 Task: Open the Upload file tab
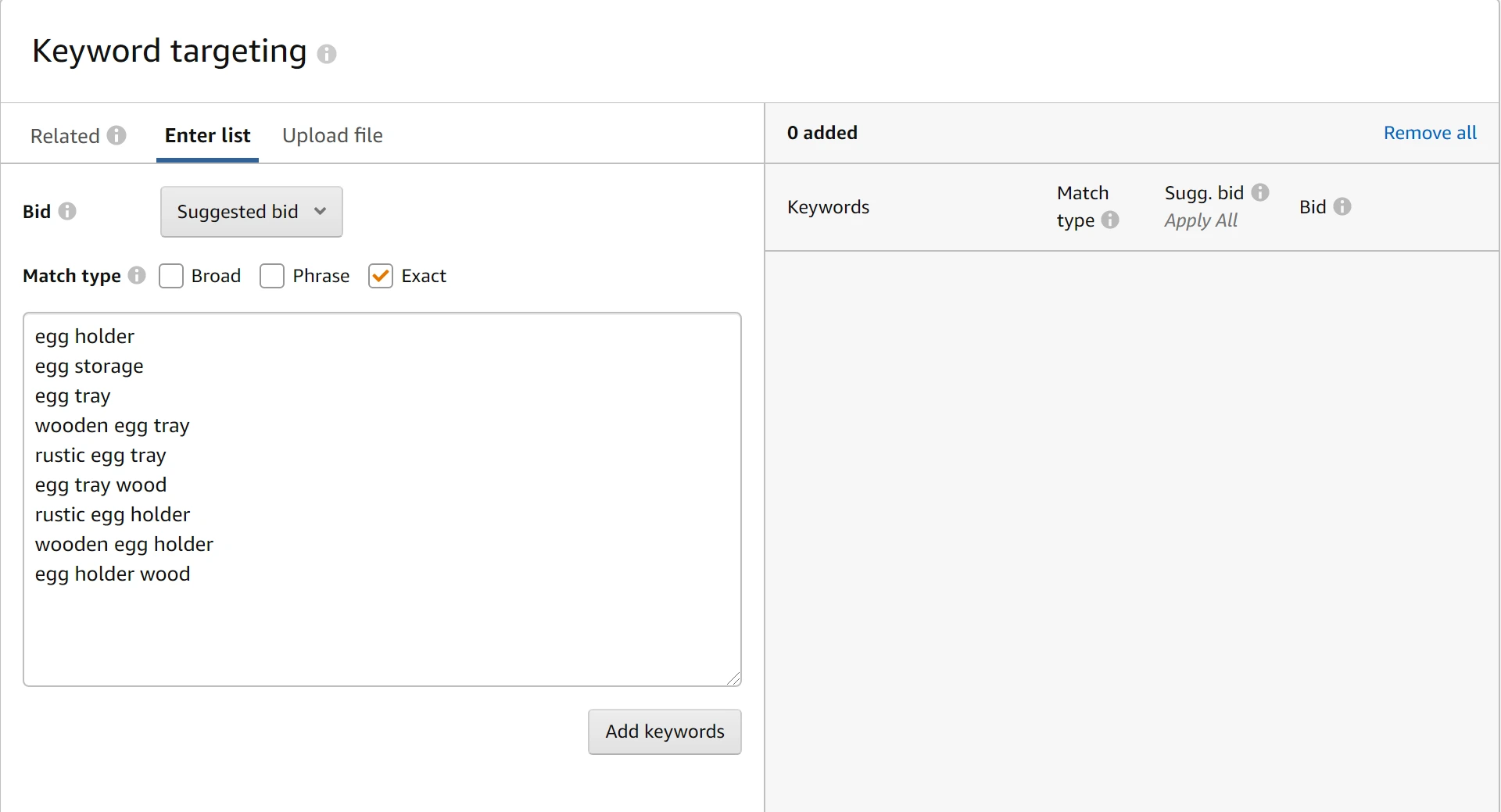click(x=332, y=136)
